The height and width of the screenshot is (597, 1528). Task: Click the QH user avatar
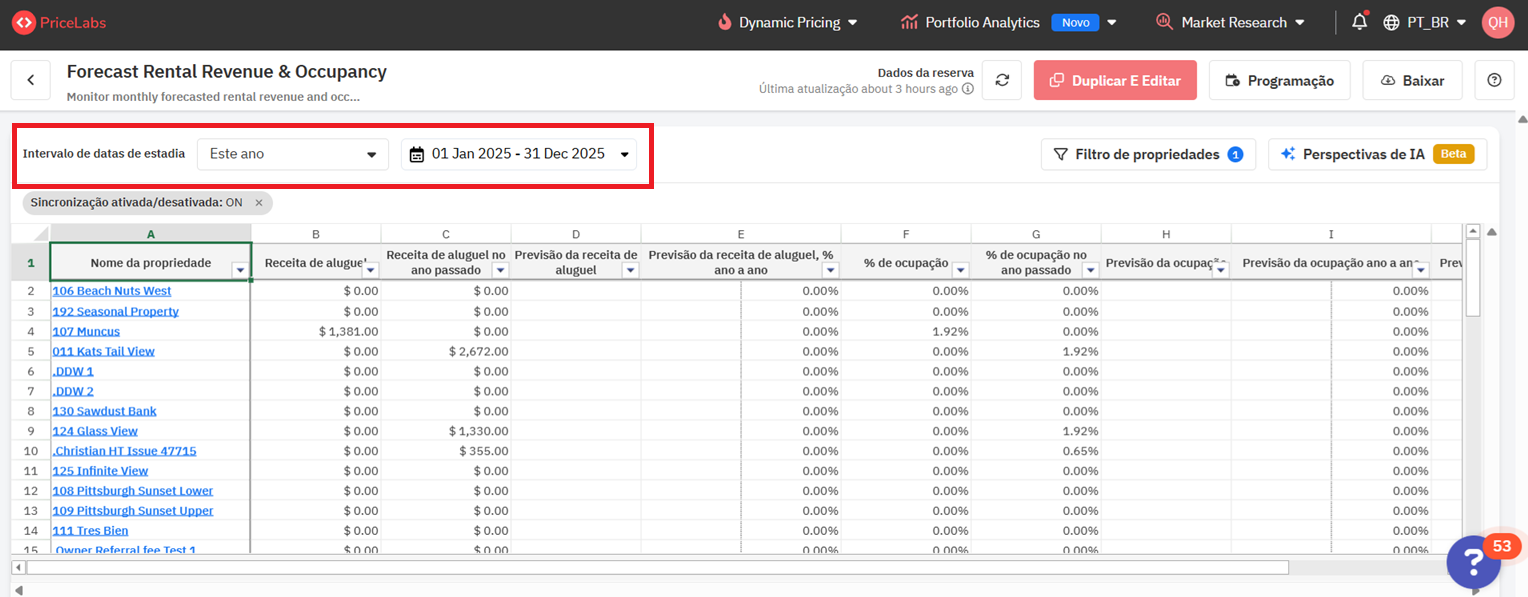click(1497, 22)
